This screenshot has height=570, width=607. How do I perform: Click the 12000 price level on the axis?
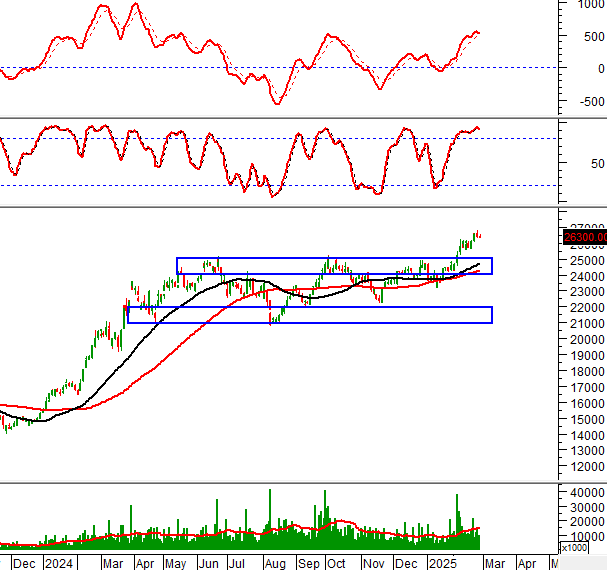(x=585, y=466)
